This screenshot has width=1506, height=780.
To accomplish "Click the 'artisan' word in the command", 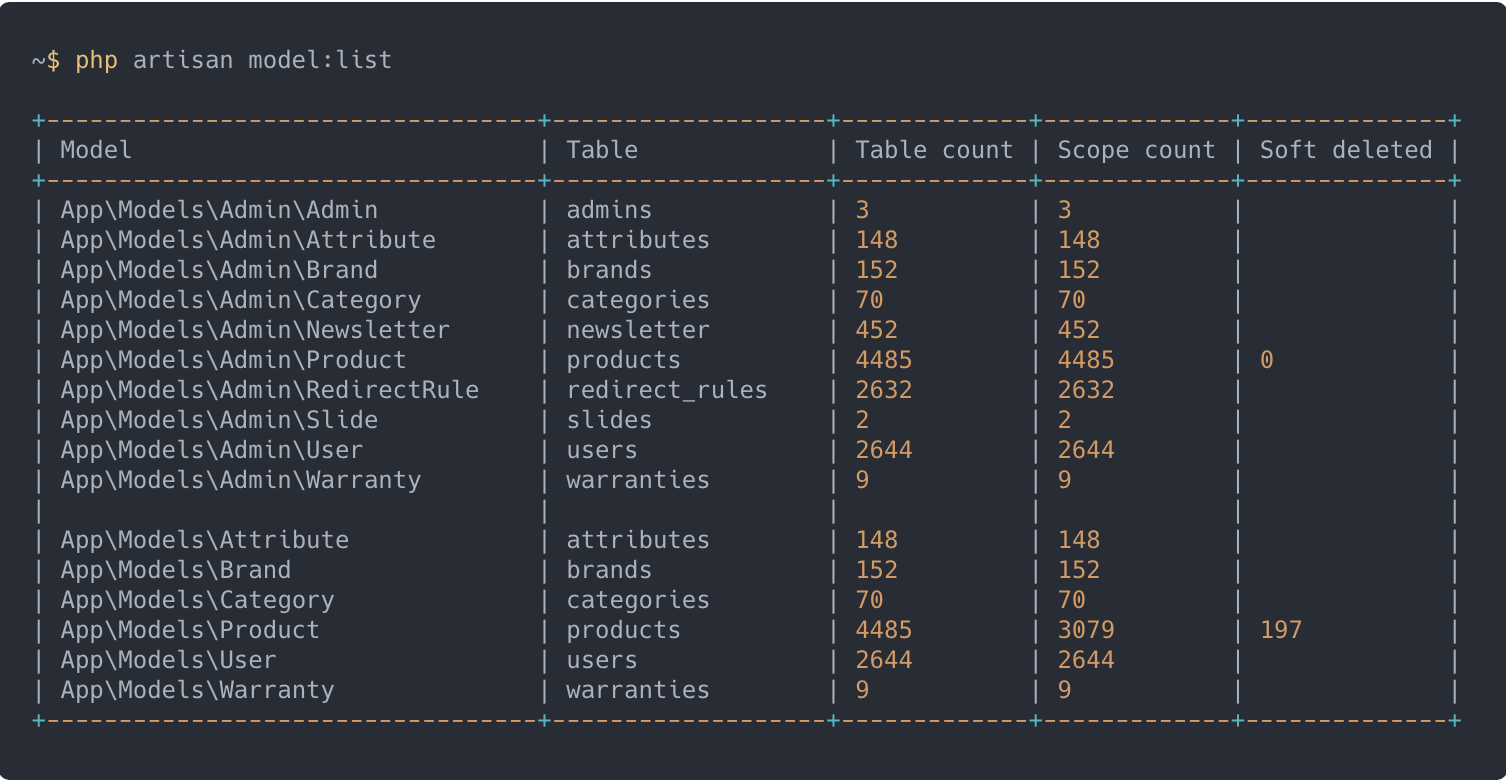I will tap(183, 61).
